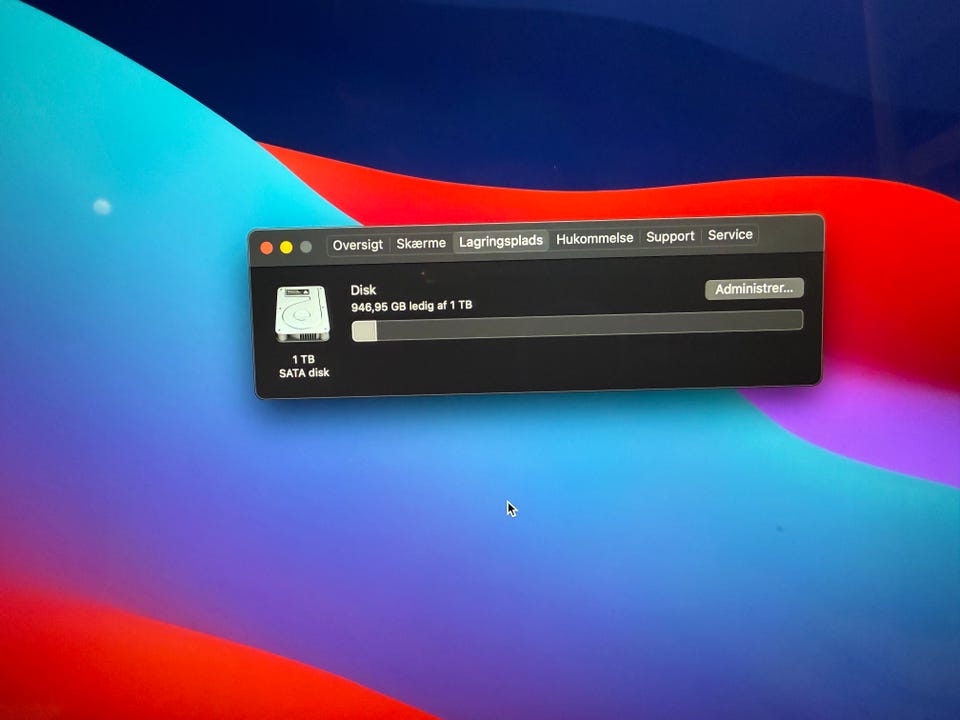Close the window with the red button

pyautogui.click(x=266, y=248)
